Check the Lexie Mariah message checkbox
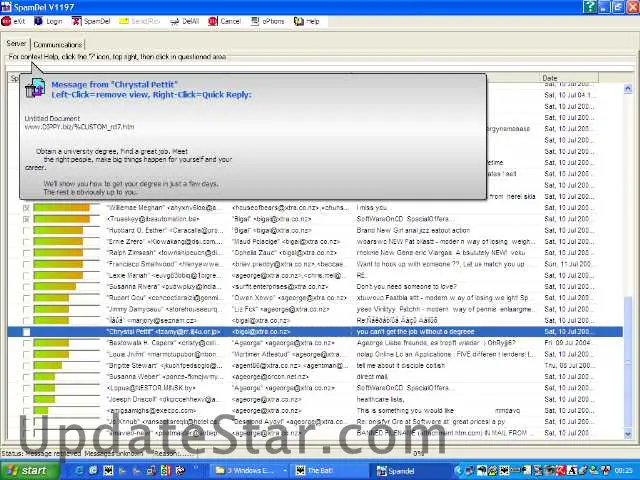Viewport: 640px width, 480px height. pyautogui.click(x=27, y=276)
